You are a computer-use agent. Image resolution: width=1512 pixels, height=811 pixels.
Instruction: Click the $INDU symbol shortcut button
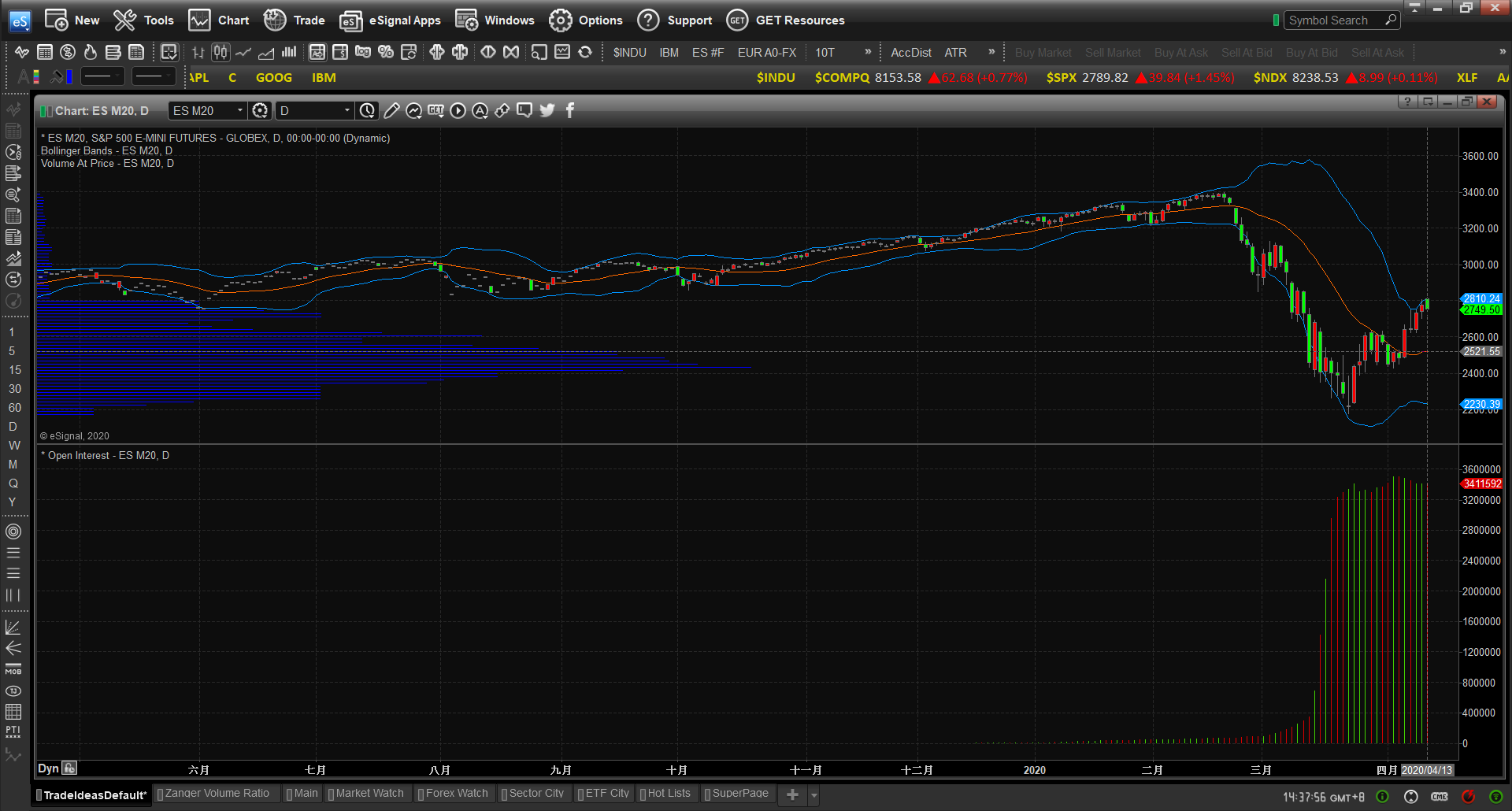(630, 52)
